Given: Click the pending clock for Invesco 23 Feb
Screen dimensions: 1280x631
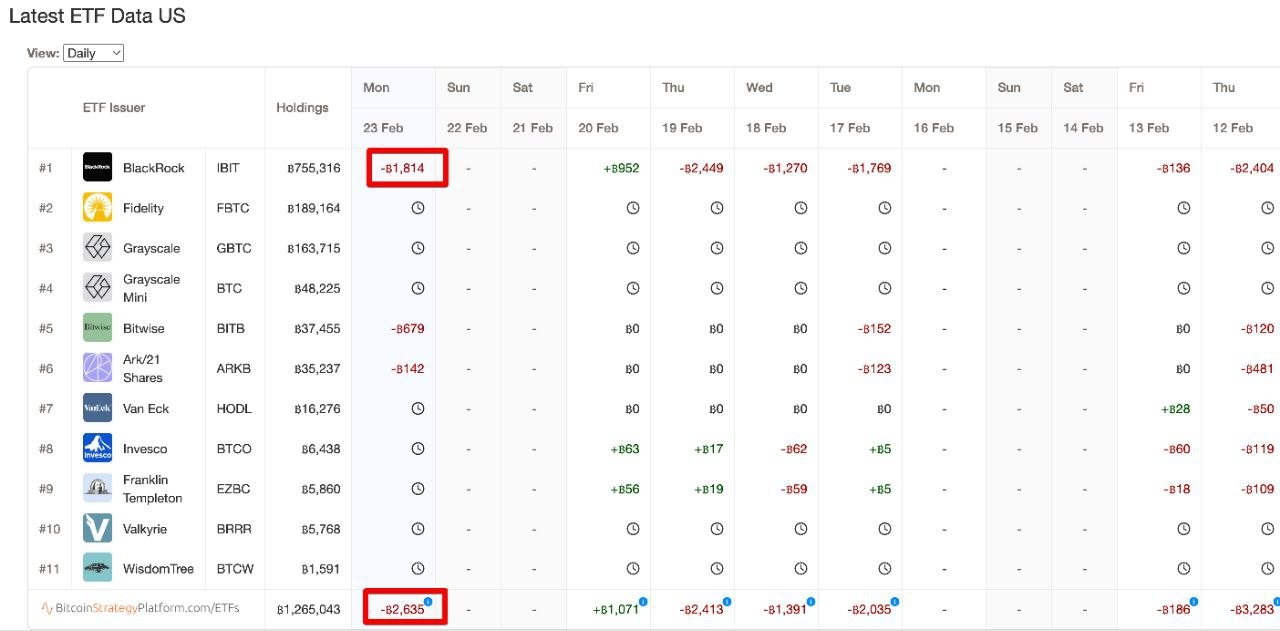Looking at the screenshot, I should click(x=418, y=448).
